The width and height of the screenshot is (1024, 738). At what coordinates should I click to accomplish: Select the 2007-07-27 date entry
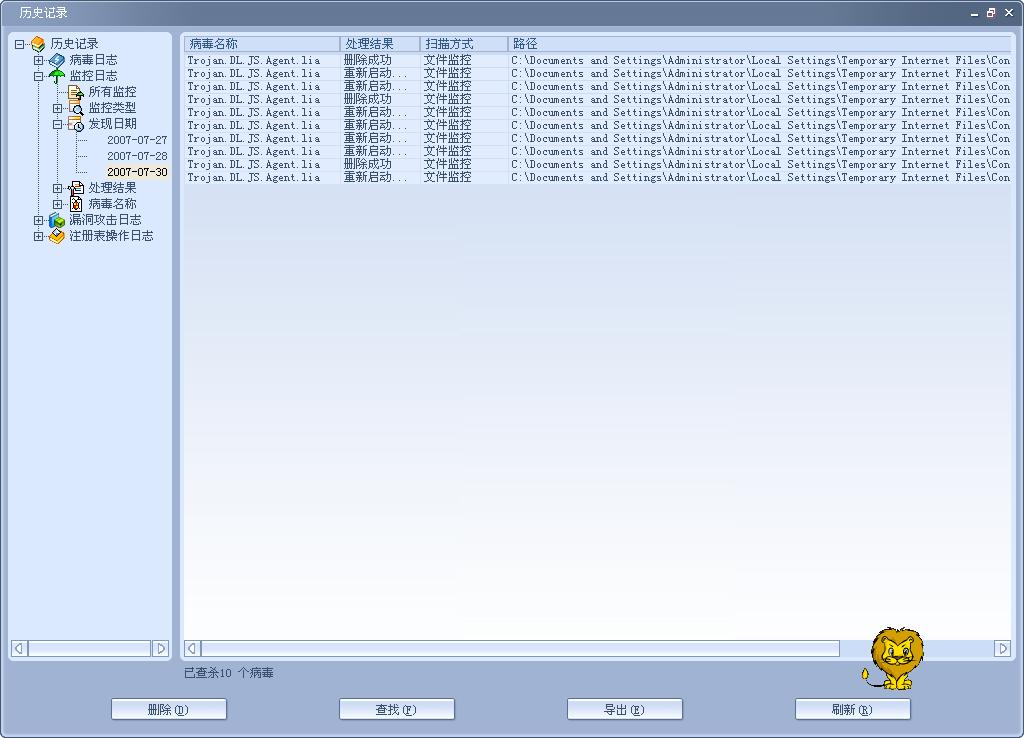(x=137, y=140)
